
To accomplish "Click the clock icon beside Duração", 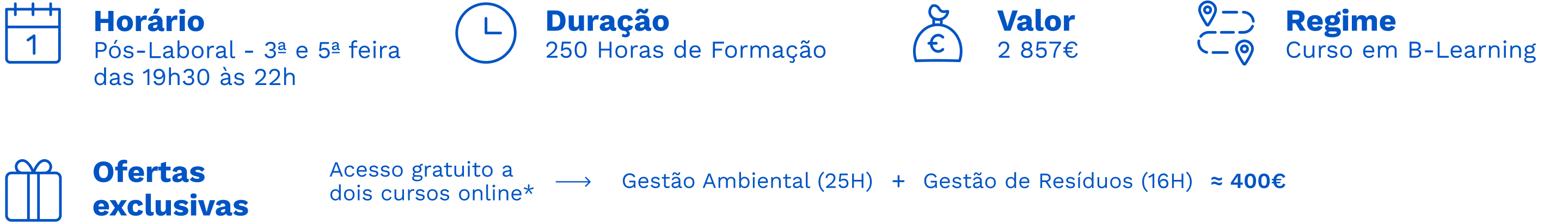I will [x=486, y=33].
